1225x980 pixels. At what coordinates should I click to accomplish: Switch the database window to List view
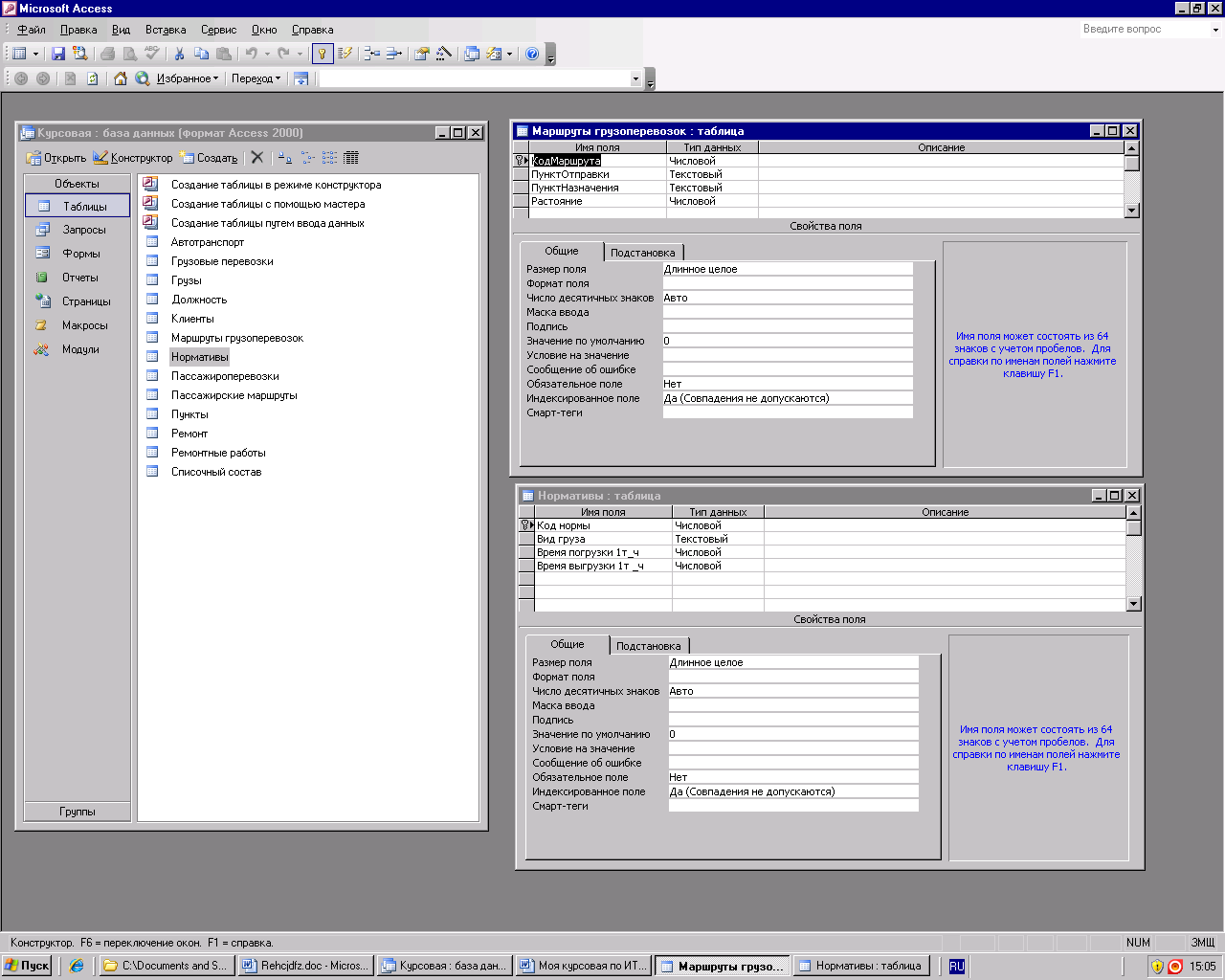click(329, 158)
